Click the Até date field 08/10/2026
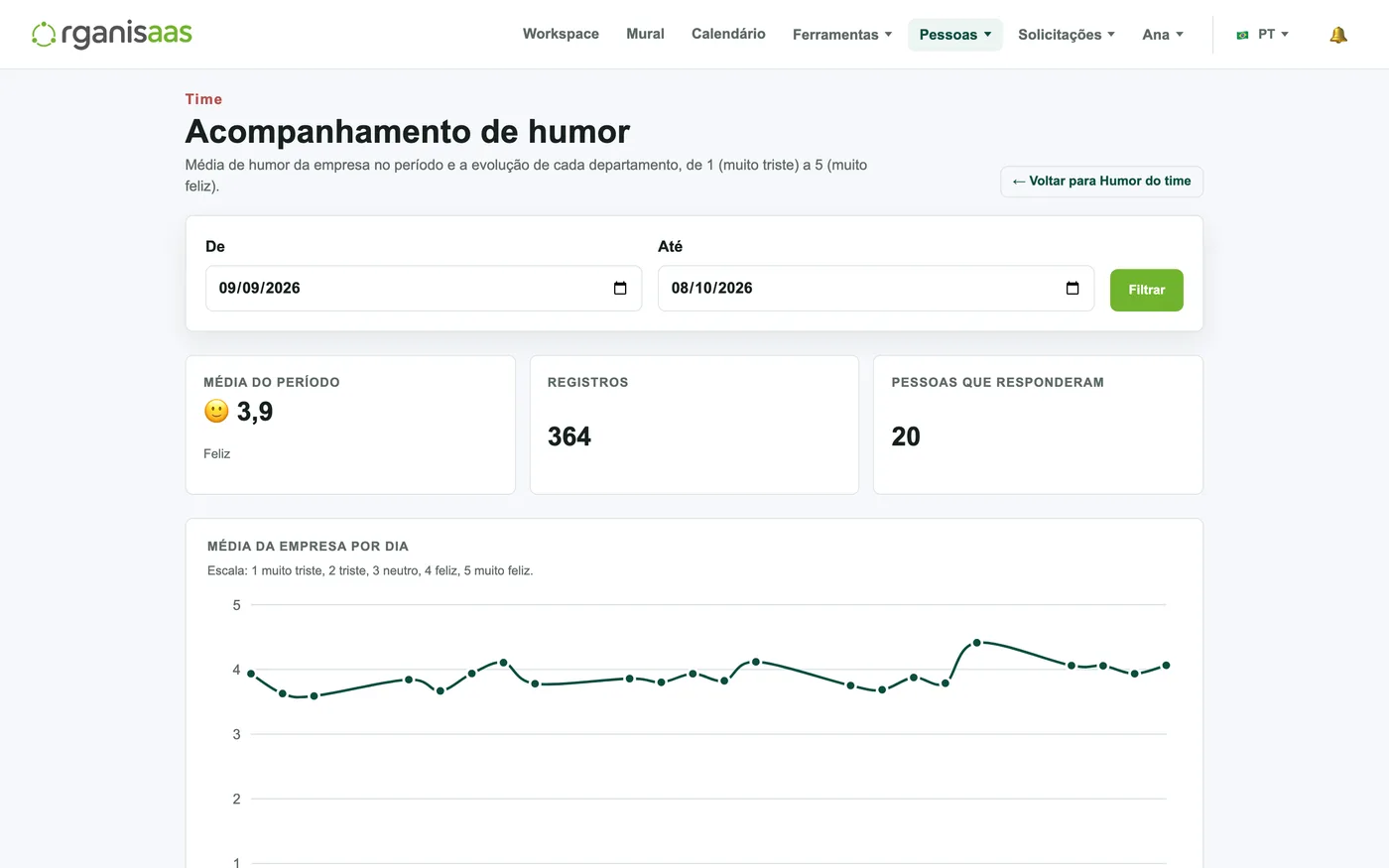 876,289
